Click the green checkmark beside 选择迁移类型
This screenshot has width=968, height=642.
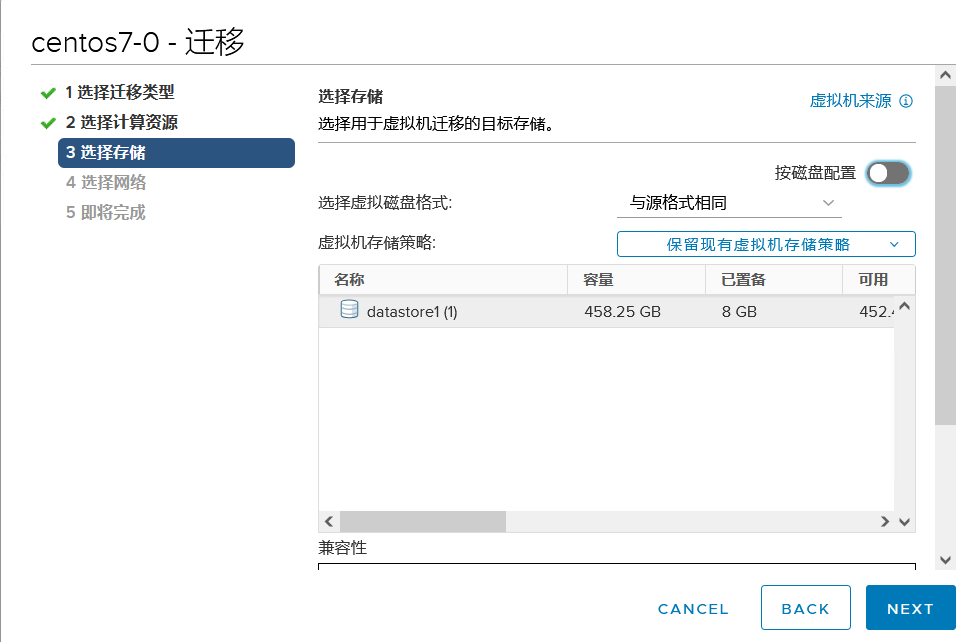46,94
